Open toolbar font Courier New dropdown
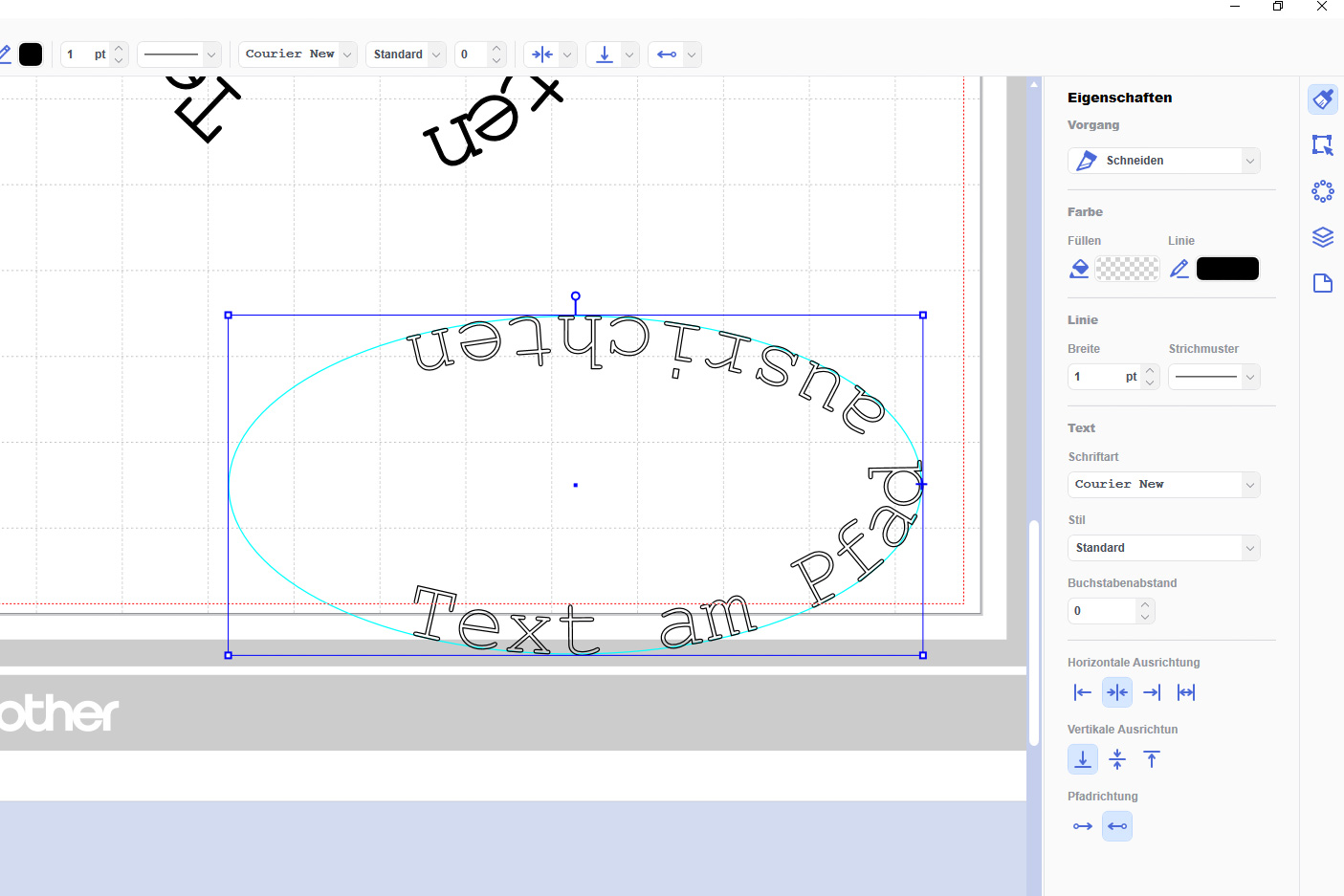This screenshot has width=1344, height=896. pyautogui.click(x=297, y=55)
